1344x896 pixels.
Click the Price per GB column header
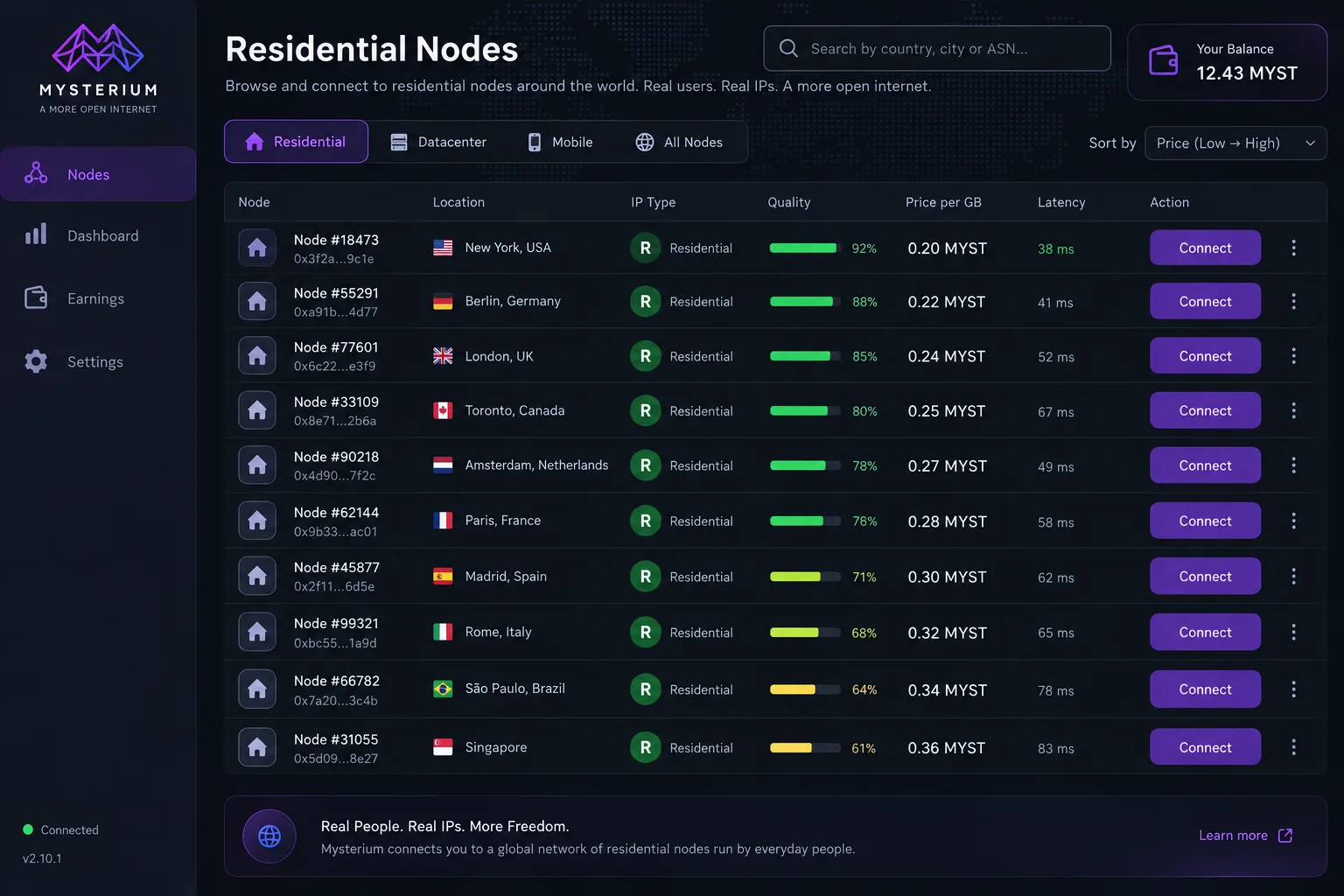pyautogui.click(x=943, y=202)
